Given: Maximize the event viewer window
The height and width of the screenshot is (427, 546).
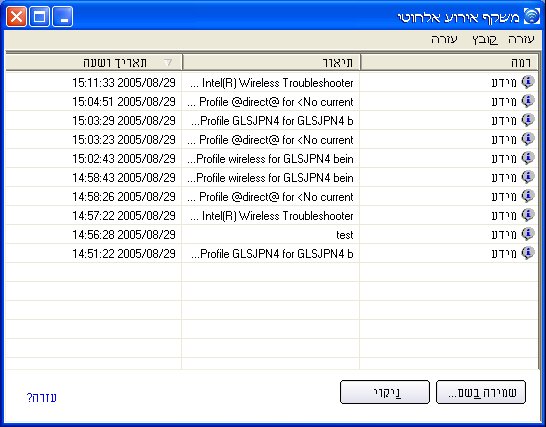Looking at the screenshot, I should point(39,17).
